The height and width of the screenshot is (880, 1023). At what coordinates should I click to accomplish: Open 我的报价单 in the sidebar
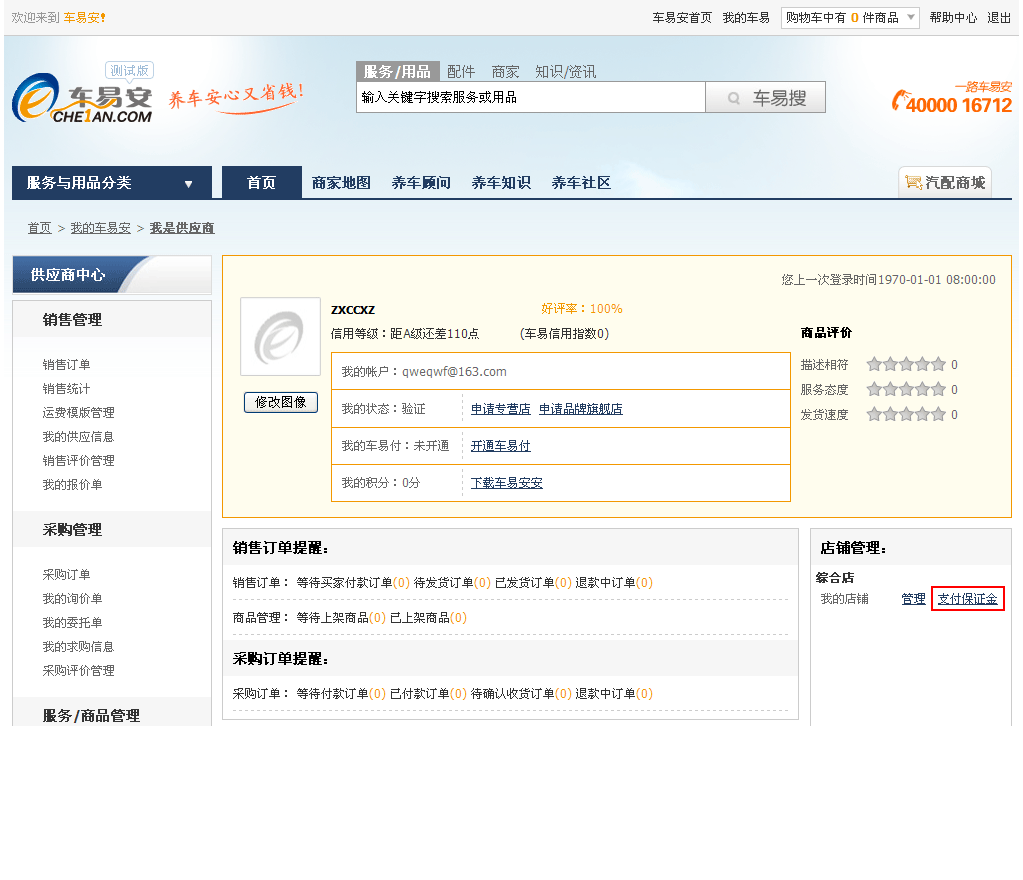point(72,485)
